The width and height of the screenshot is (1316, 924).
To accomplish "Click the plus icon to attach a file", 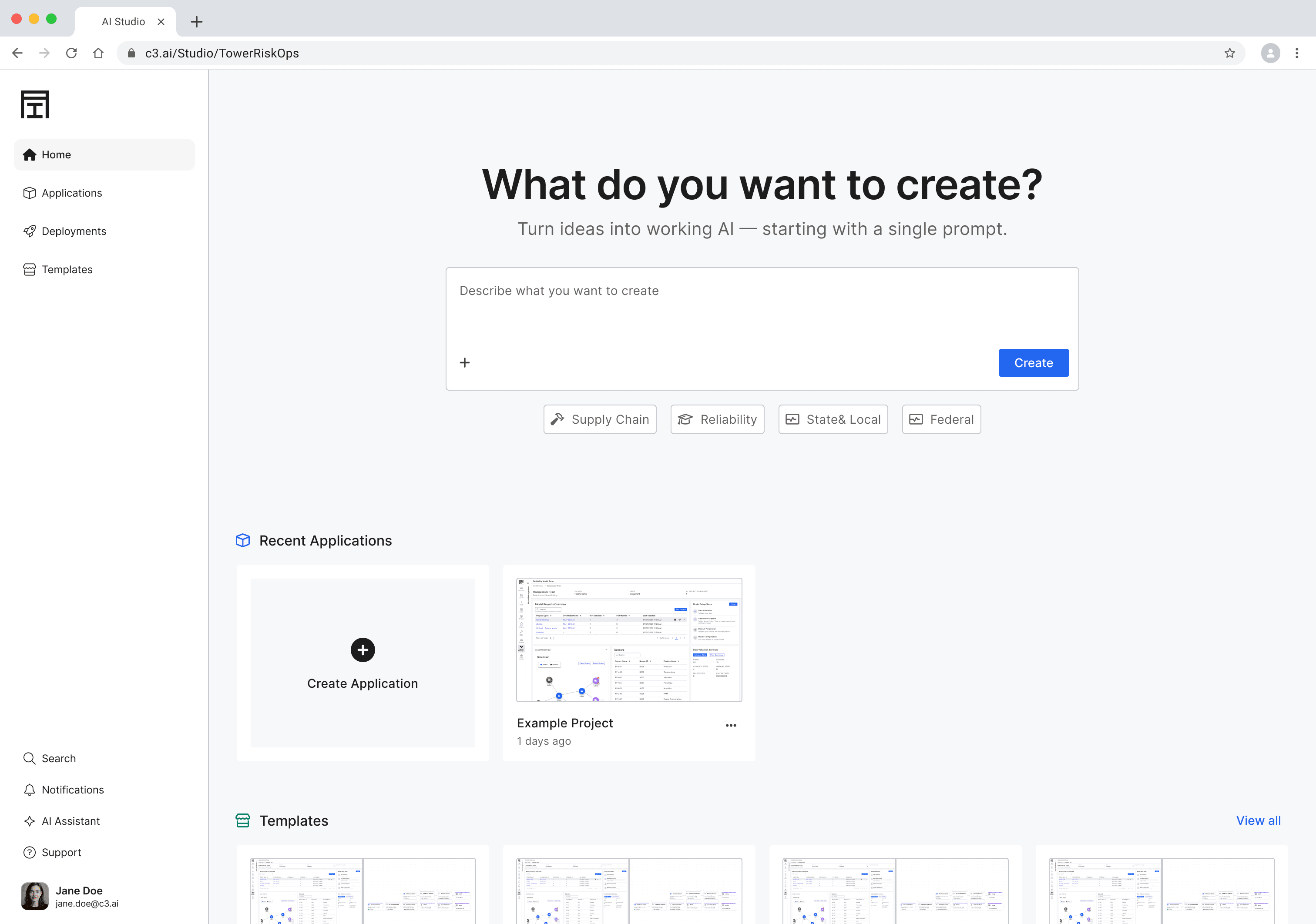I will [464, 362].
